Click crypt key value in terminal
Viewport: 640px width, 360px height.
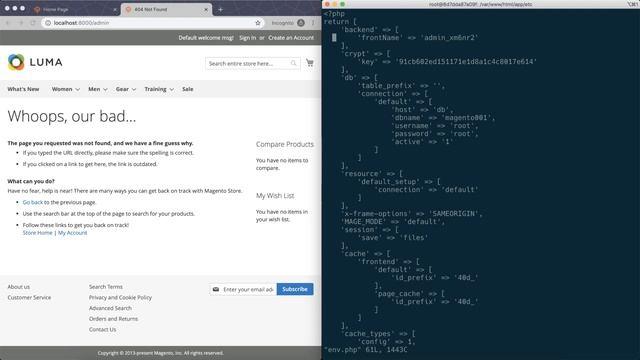(x=466, y=62)
